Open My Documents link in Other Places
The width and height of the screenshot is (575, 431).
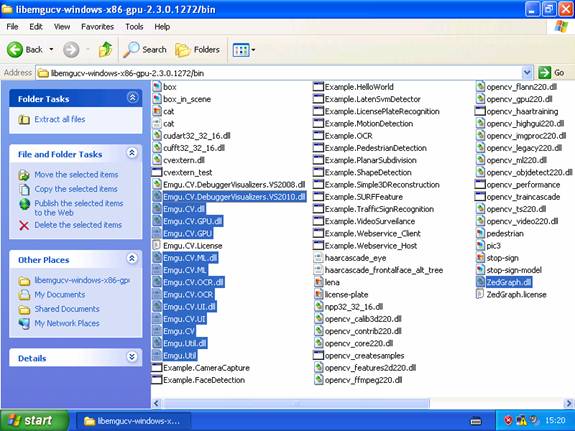[x=60, y=295]
